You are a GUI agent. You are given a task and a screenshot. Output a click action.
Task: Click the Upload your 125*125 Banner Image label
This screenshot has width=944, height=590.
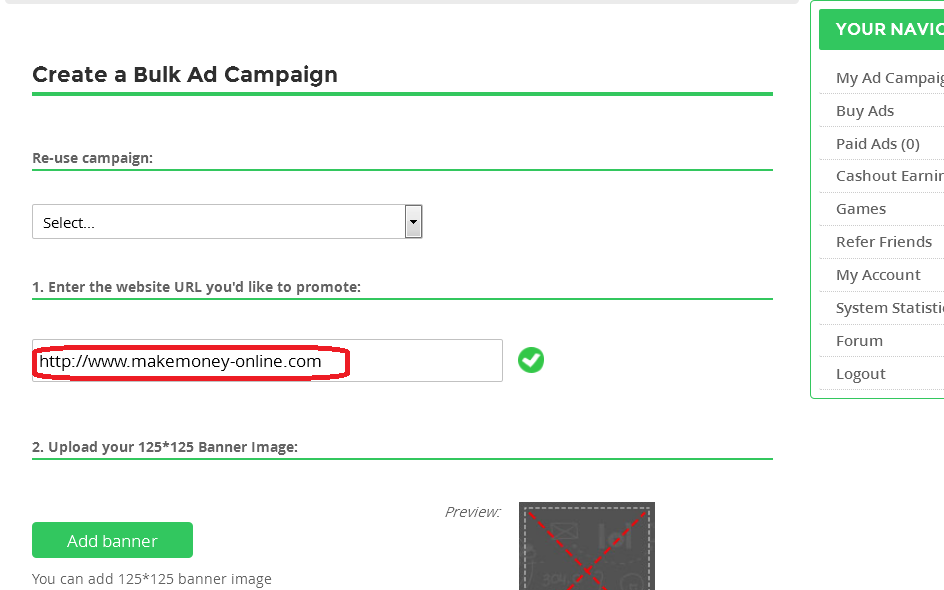165,447
